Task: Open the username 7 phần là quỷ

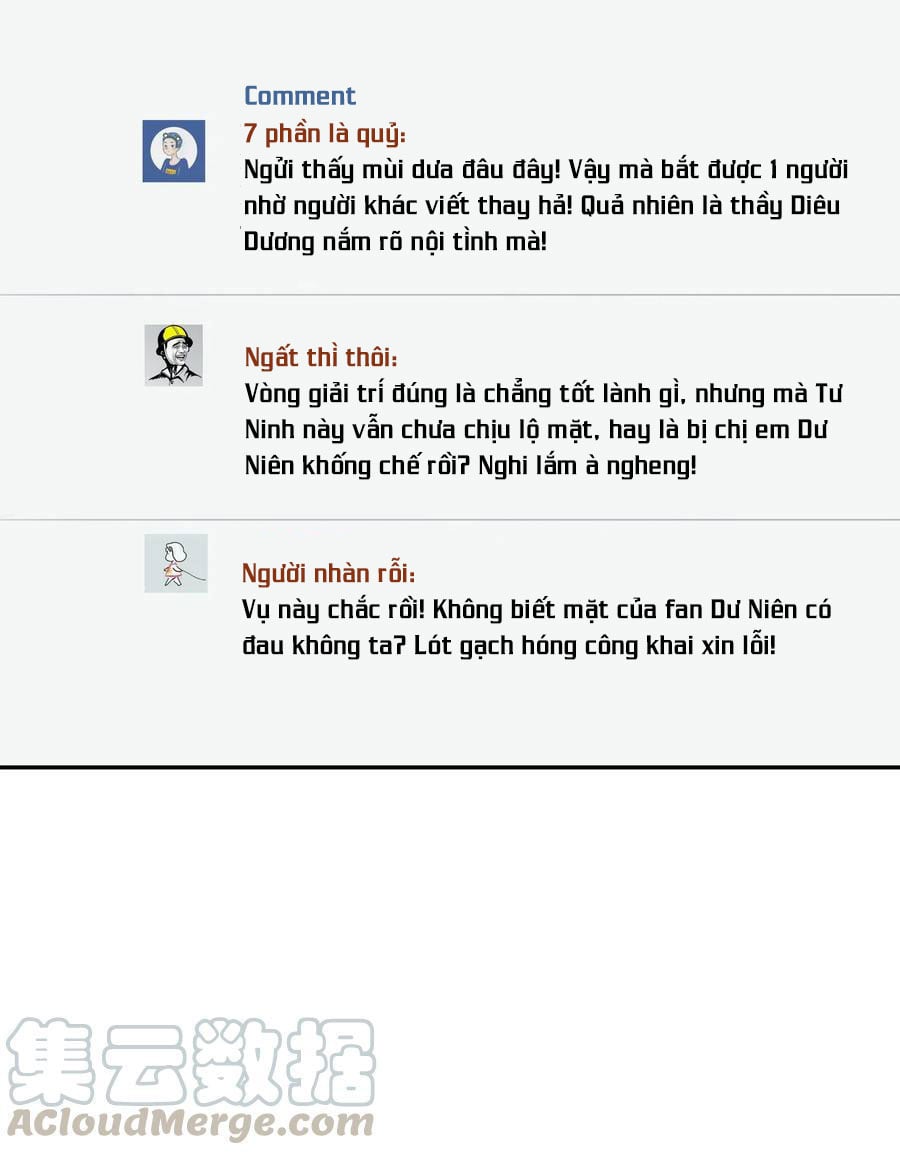Action: (x=325, y=133)
